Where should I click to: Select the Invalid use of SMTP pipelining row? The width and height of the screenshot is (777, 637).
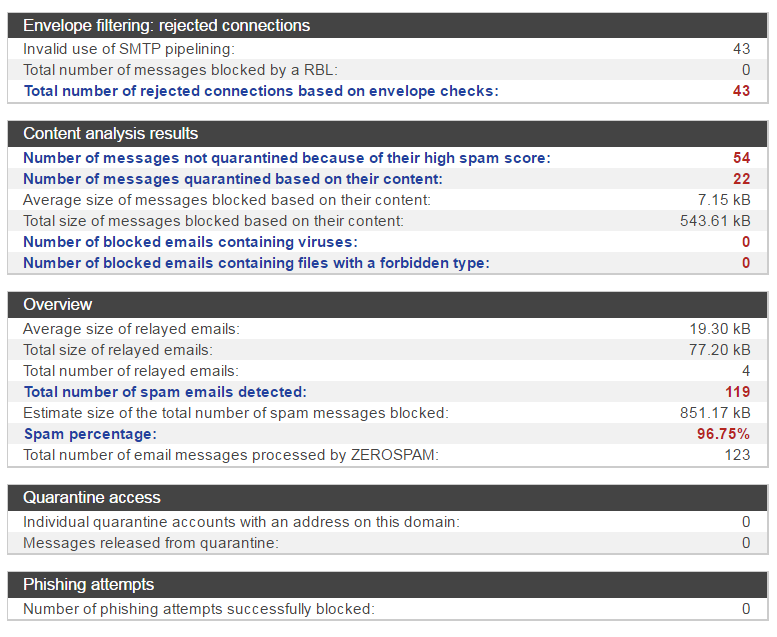pos(388,49)
